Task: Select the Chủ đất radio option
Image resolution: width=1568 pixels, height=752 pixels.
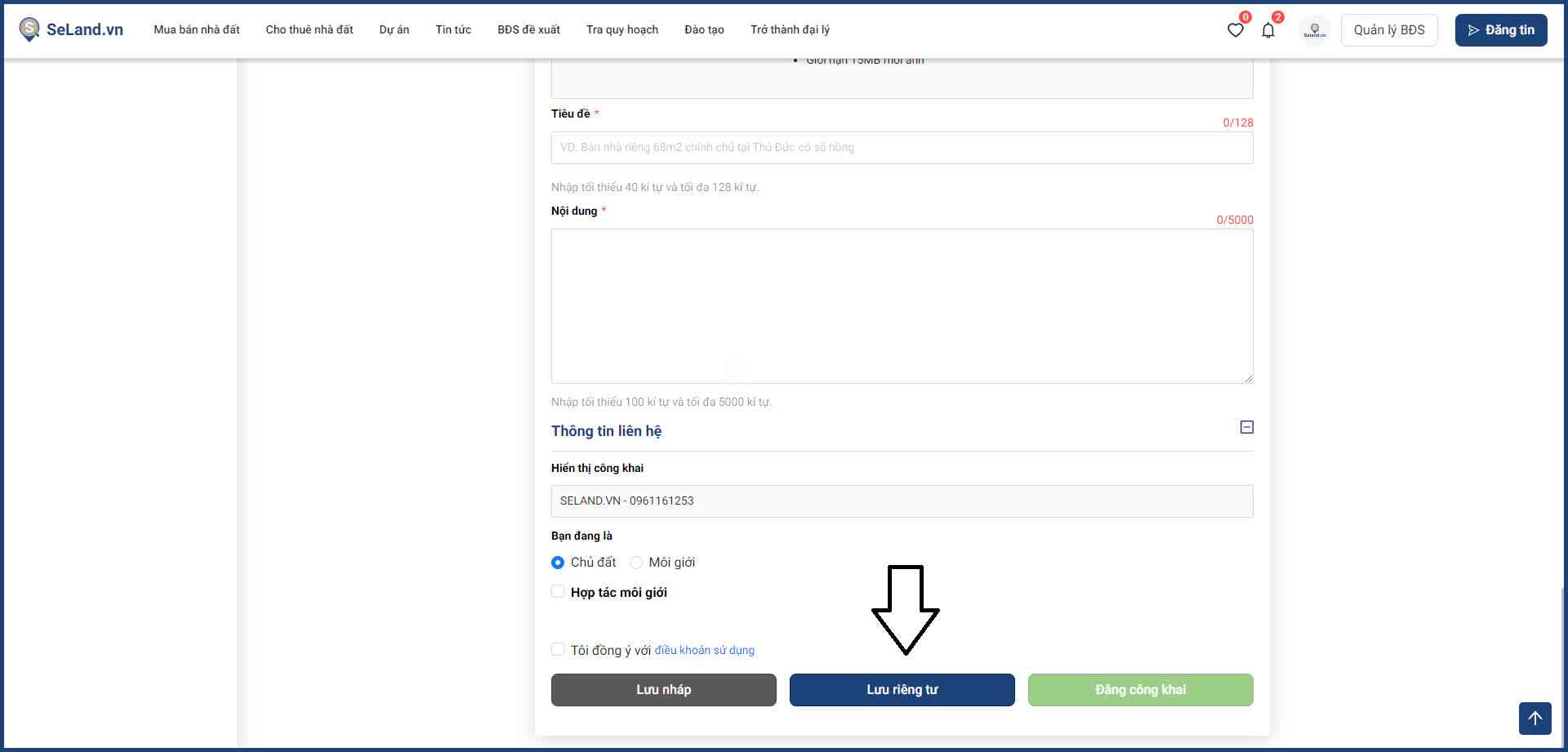Action: (x=558, y=563)
